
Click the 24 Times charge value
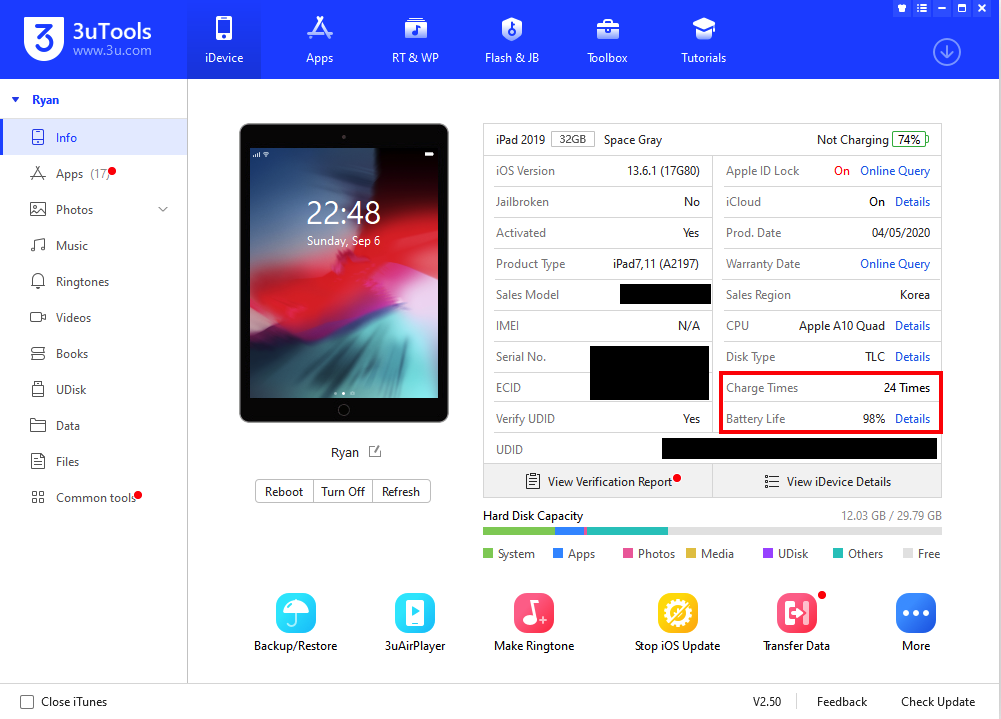(907, 388)
